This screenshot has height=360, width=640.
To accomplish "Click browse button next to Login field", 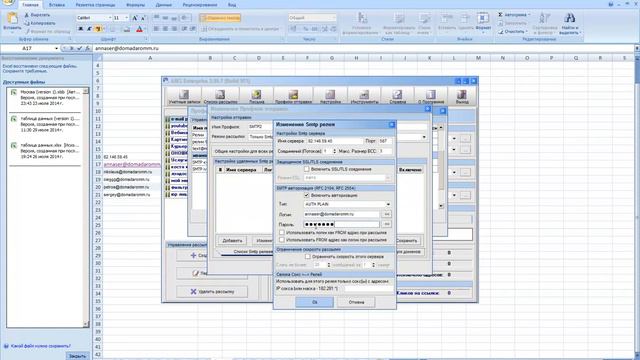I will point(387,214).
